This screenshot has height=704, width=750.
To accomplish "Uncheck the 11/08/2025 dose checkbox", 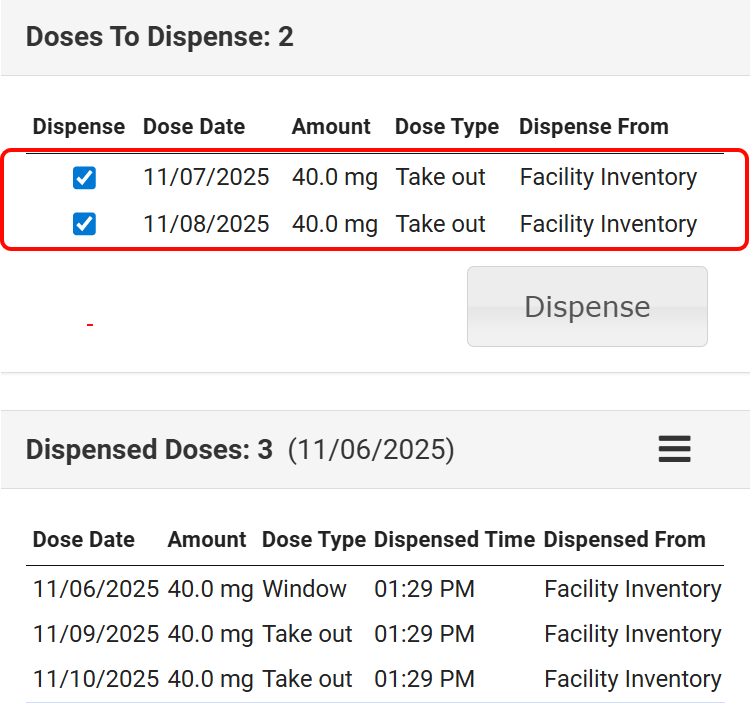I will [x=85, y=224].
